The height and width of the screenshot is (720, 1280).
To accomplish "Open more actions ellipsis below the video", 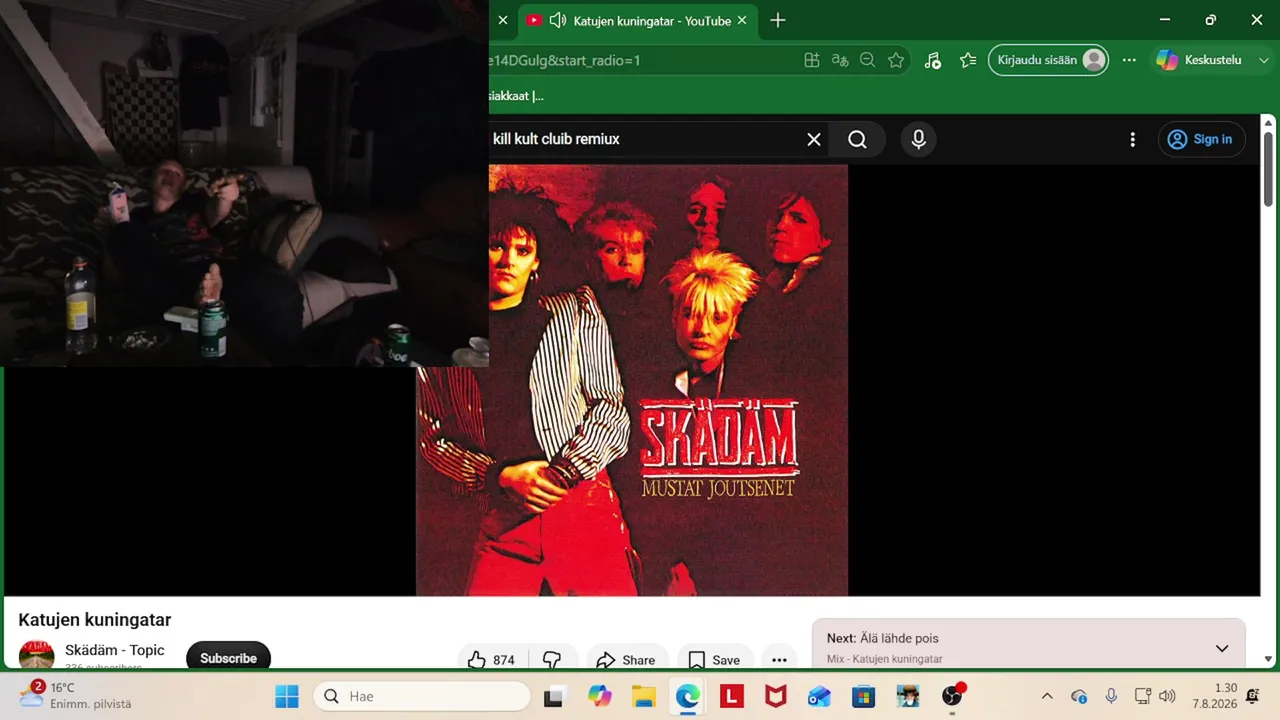I will 778,659.
